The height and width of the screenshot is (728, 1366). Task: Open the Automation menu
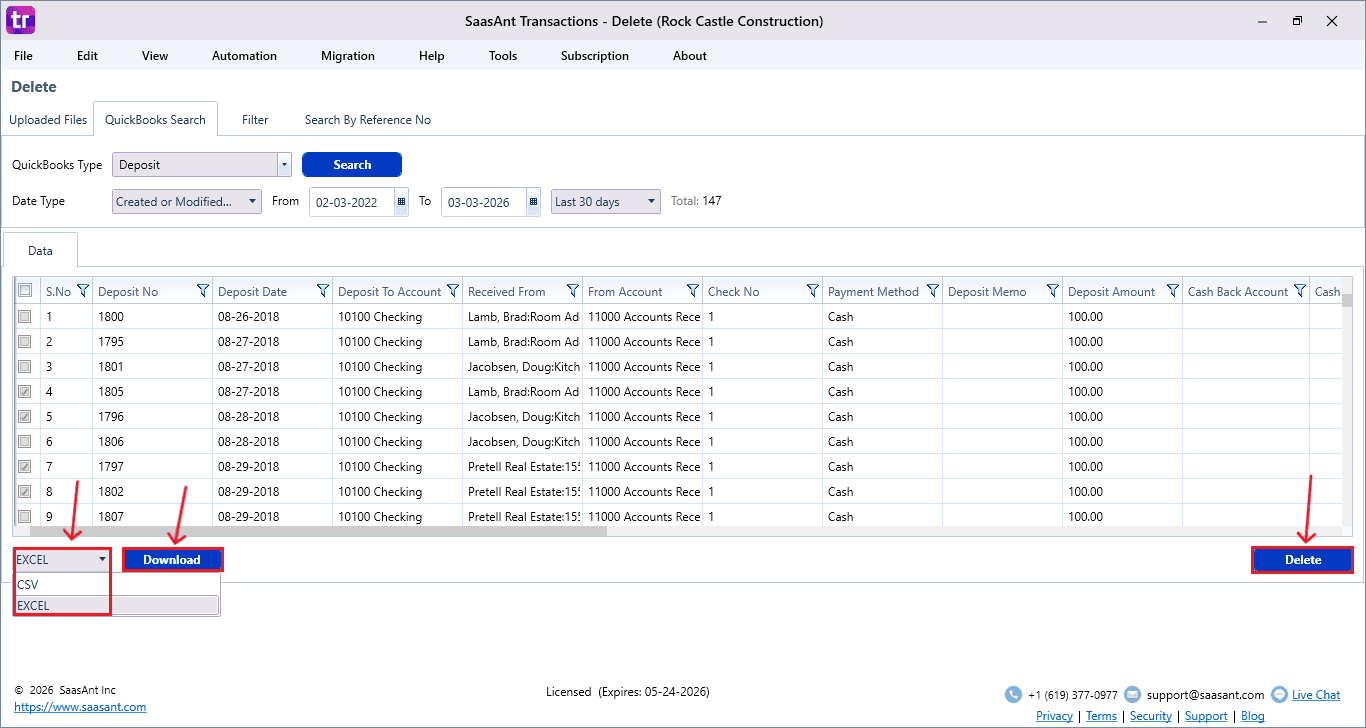(x=244, y=56)
